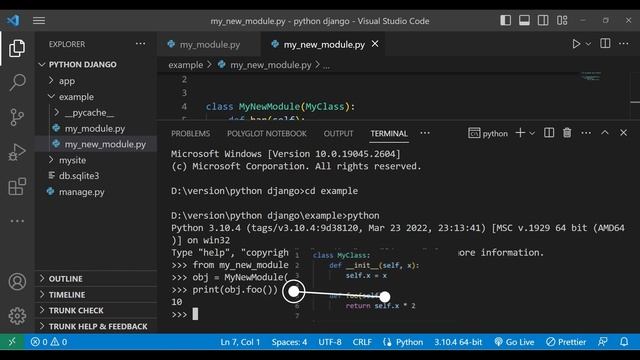The image size is (640, 360).
Task: Open notifications bell
Action: (x=624, y=342)
